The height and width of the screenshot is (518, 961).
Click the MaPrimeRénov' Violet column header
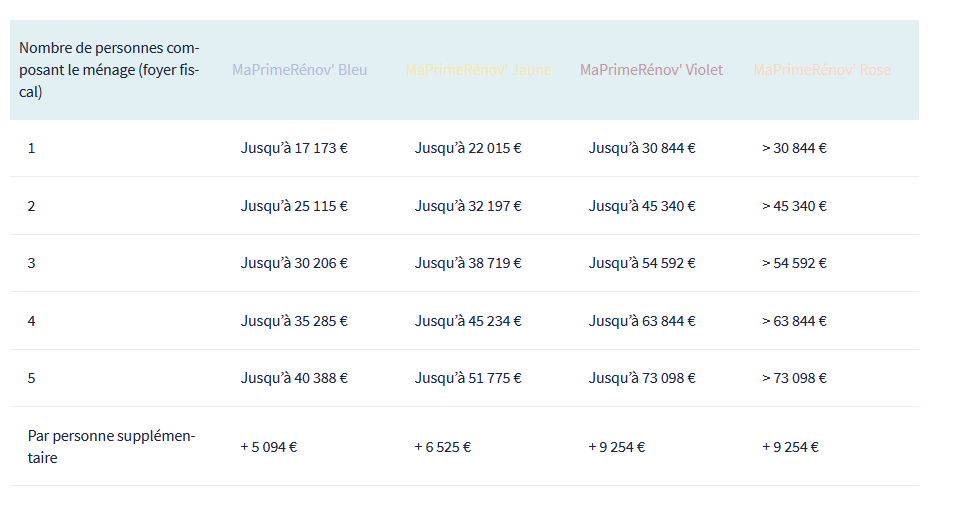pos(651,70)
